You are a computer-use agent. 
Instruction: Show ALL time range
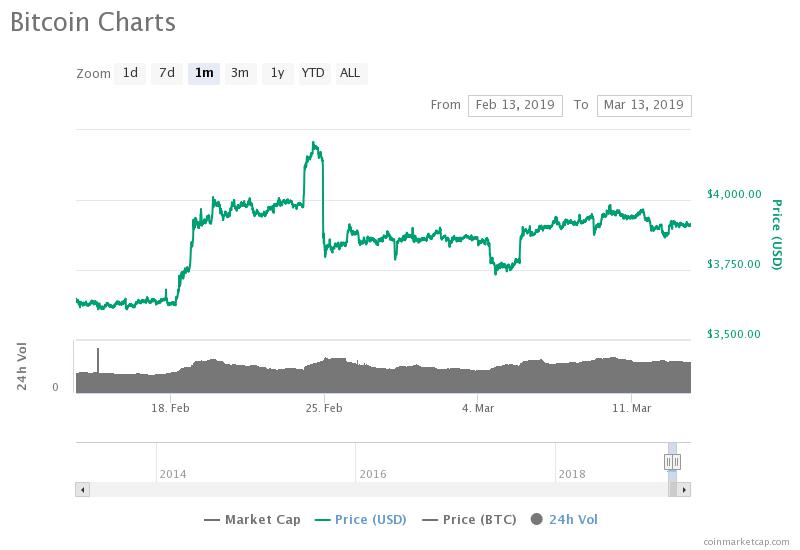click(x=350, y=73)
